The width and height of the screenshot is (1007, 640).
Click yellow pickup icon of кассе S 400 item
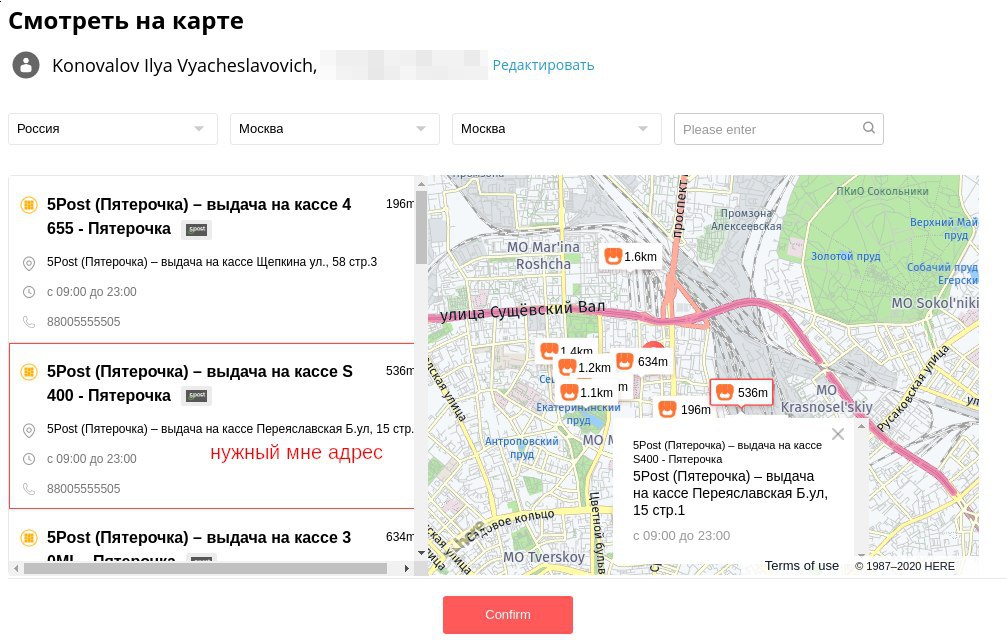coord(29,372)
